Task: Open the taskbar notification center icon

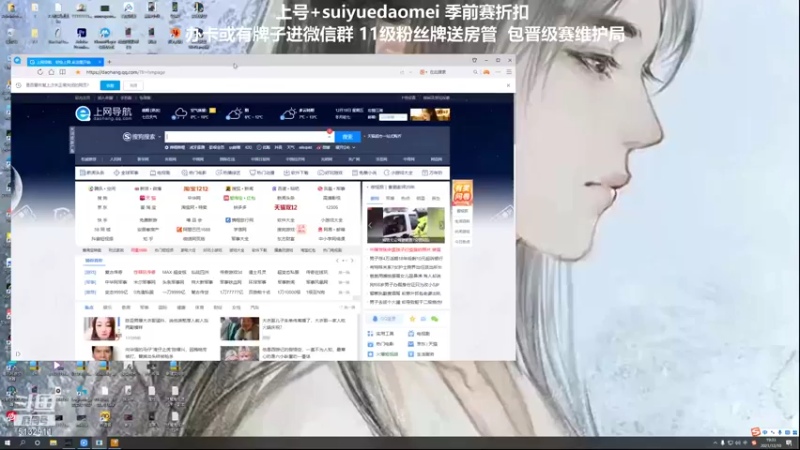Action: [789, 443]
